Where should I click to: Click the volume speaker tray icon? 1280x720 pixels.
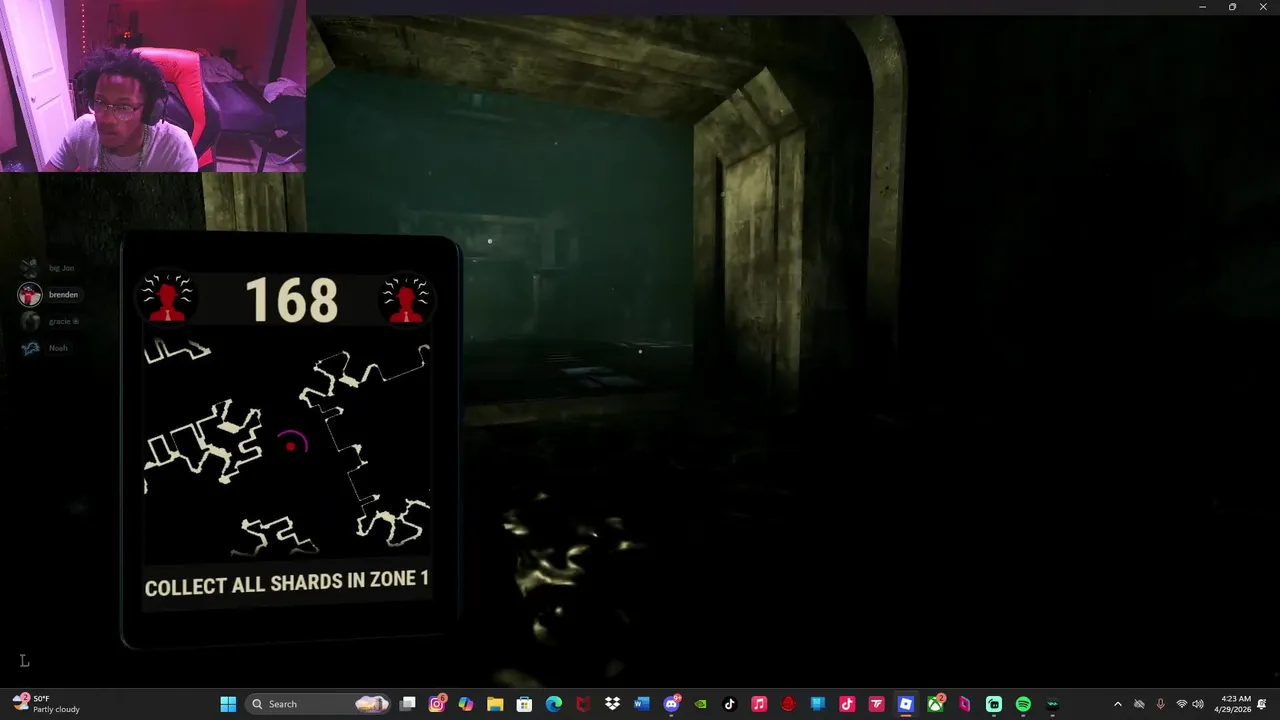(x=1198, y=704)
